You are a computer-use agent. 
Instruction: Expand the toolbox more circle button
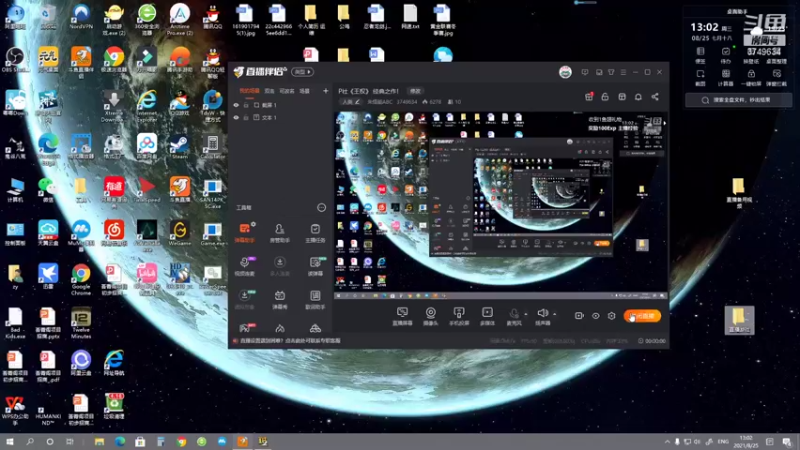[x=321, y=207]
